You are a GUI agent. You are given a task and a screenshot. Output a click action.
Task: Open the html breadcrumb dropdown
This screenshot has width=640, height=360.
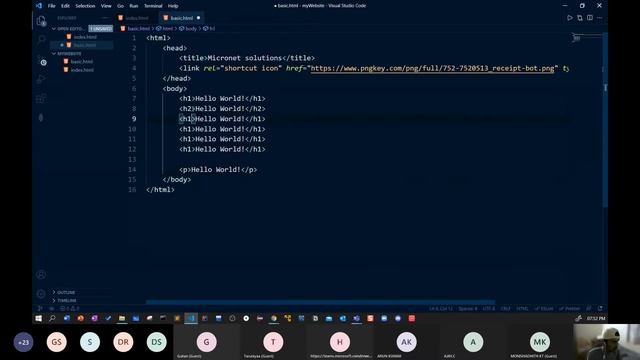pyautogui.click(x=165, y=29)
